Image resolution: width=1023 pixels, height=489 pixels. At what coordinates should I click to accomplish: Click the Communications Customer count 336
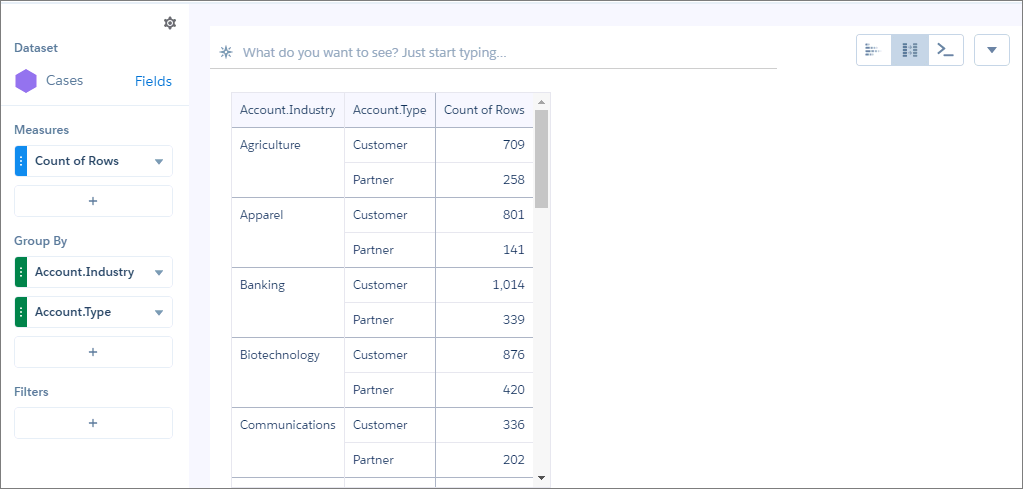(x=484, y=425)
